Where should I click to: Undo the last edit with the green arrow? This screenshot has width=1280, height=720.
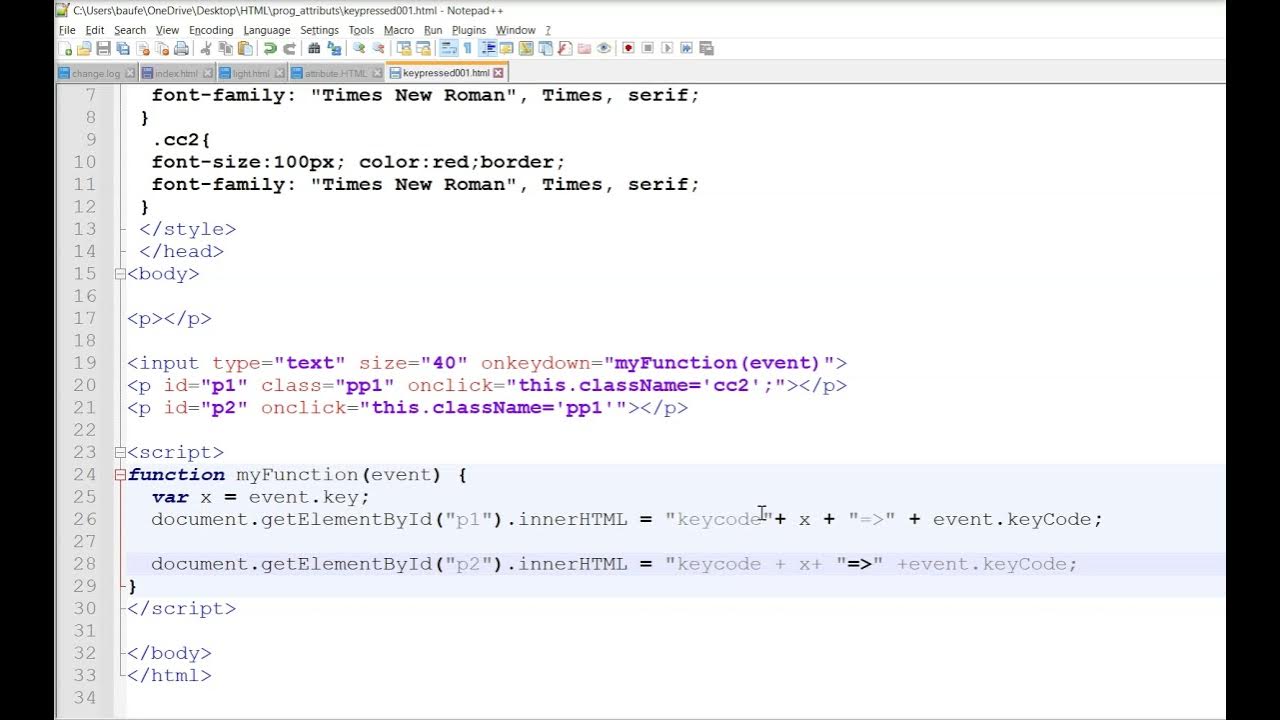pos(270,48)
